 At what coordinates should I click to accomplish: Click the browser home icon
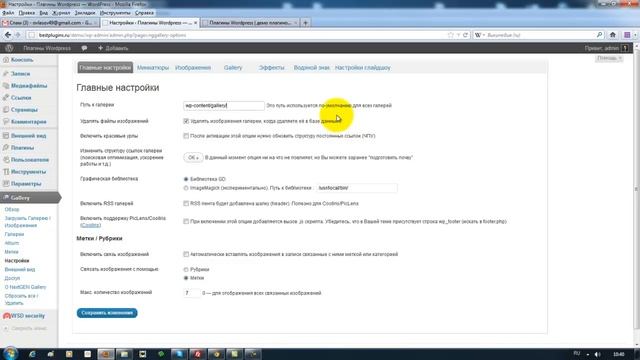point(612,35)
